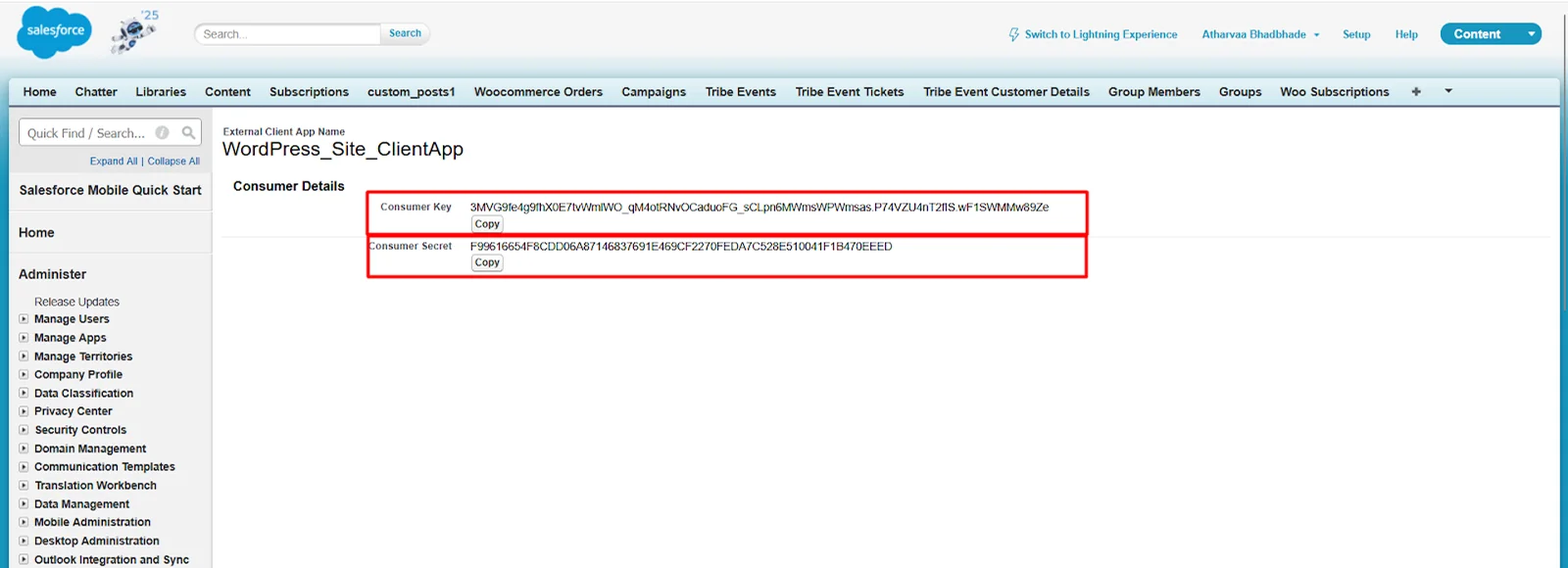Add a tab with the plus icon
This screenshot has width=1568, height=568.
point(1416,91)
